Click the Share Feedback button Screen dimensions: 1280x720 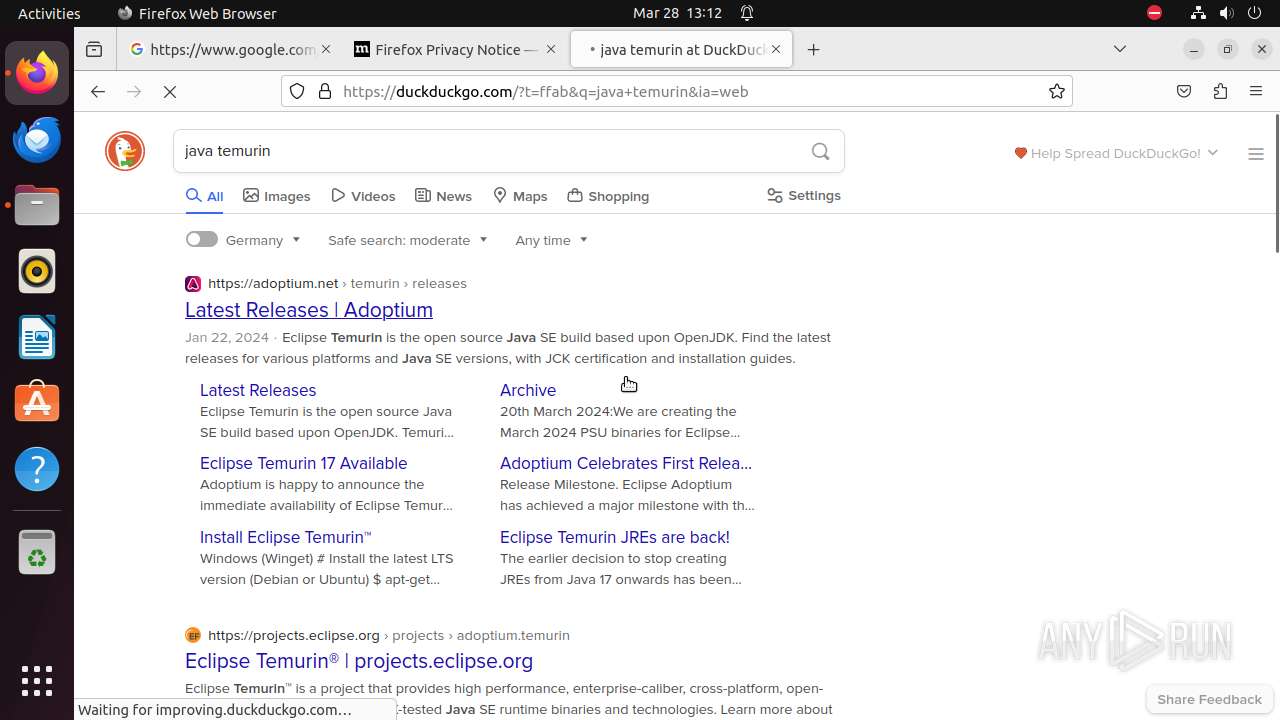(1209, 699)
